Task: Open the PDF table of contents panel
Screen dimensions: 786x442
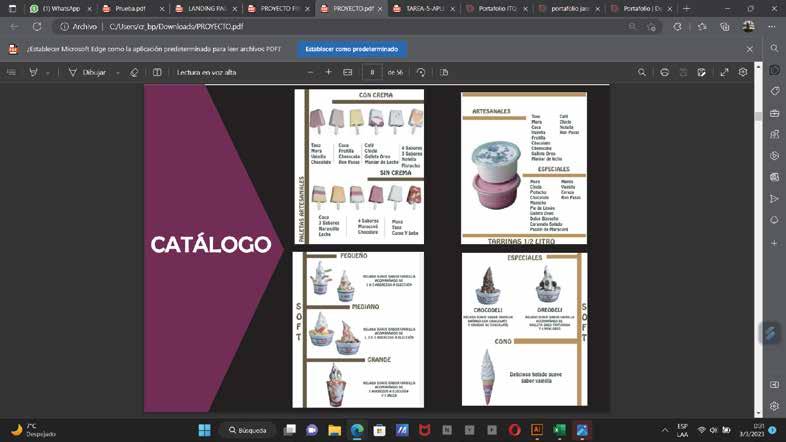Action: click(x=11, y=72)
